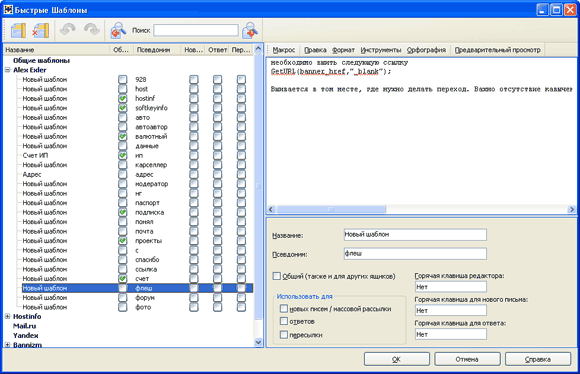Click the Поиск search input field
This screenshot has height=374, width=580.
click(x=196, y=30)
